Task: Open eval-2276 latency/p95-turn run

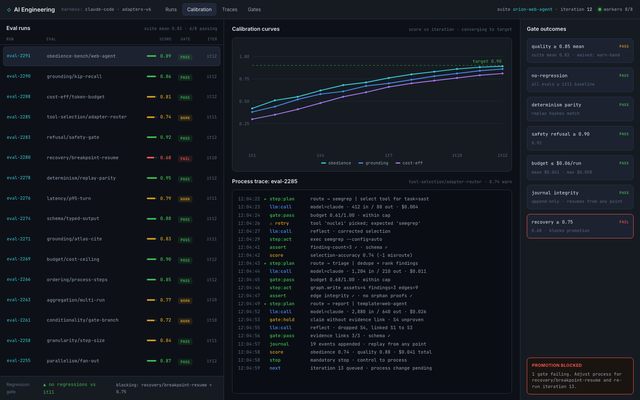Action: tap(111, 198)
